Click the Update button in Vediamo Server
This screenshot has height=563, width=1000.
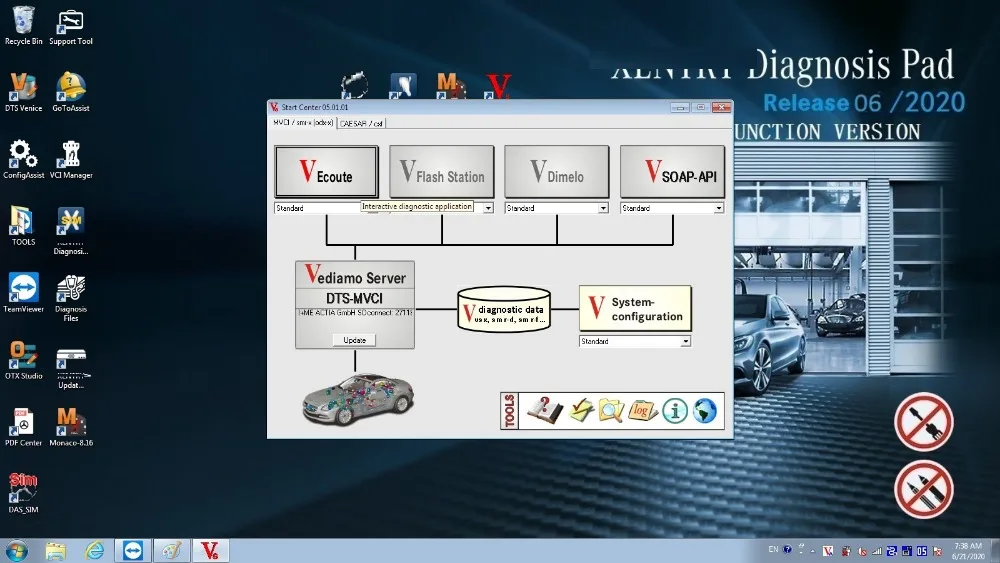pos(355,340)
